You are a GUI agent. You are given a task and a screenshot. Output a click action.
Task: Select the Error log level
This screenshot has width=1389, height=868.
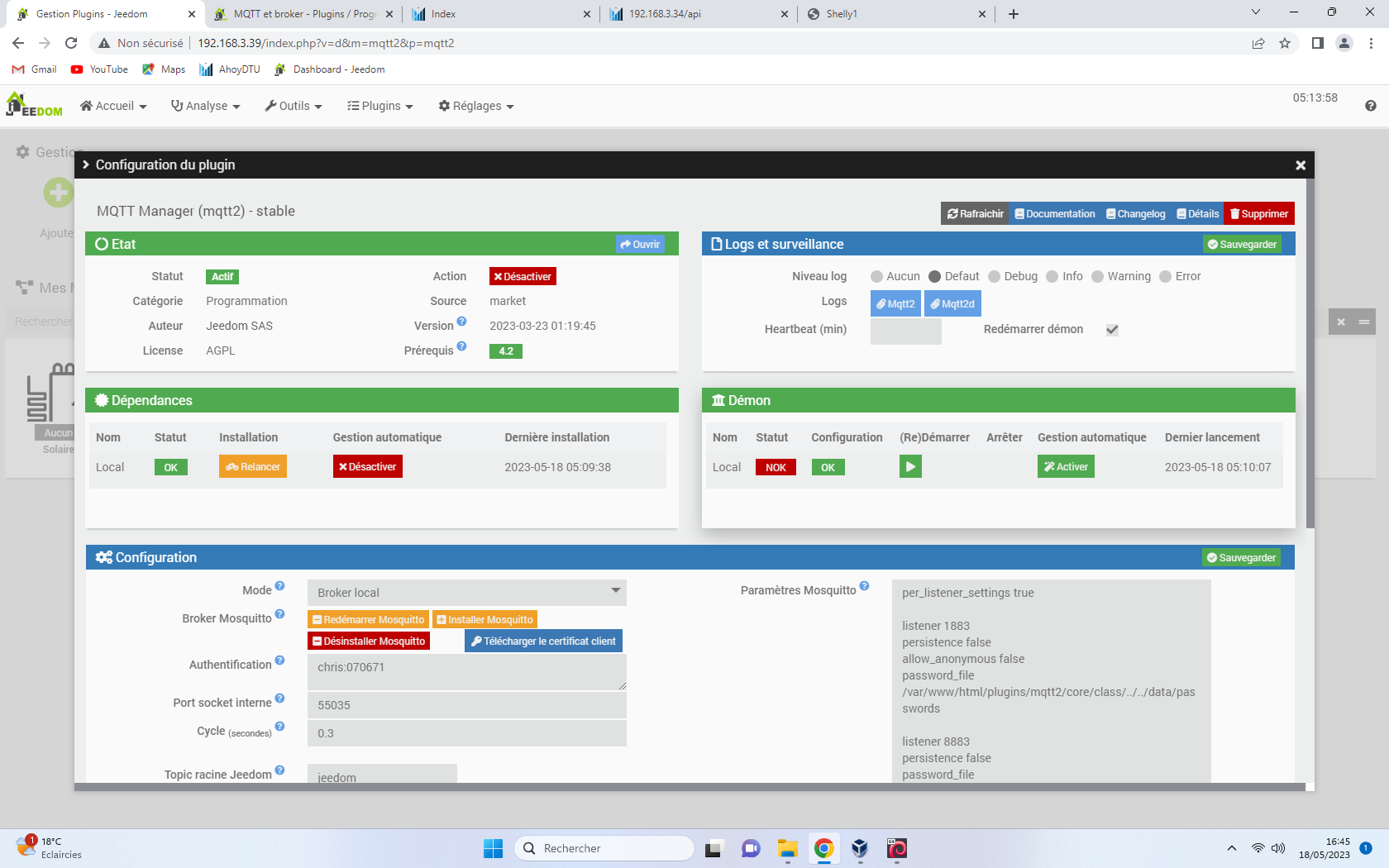click(1165, 276)
